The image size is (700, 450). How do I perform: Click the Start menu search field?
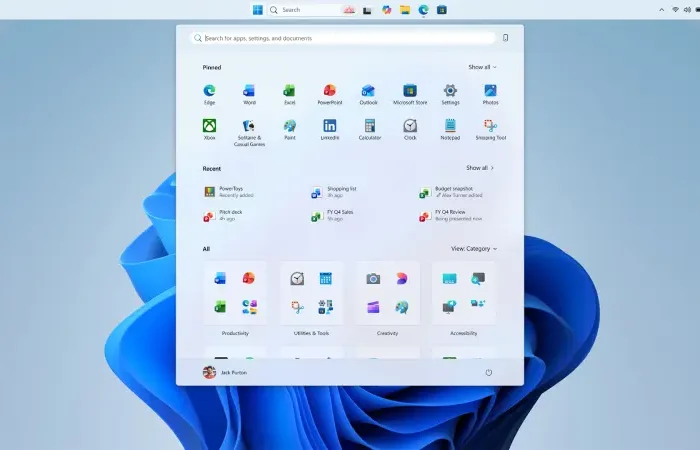click(x=343, y=38)
